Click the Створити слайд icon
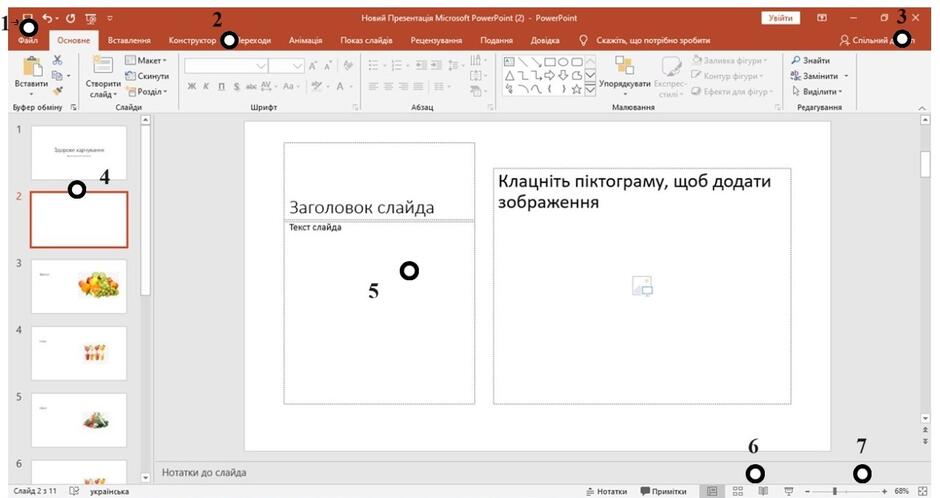Viewport: 940px width, 498px height. (x=103, y=66)
